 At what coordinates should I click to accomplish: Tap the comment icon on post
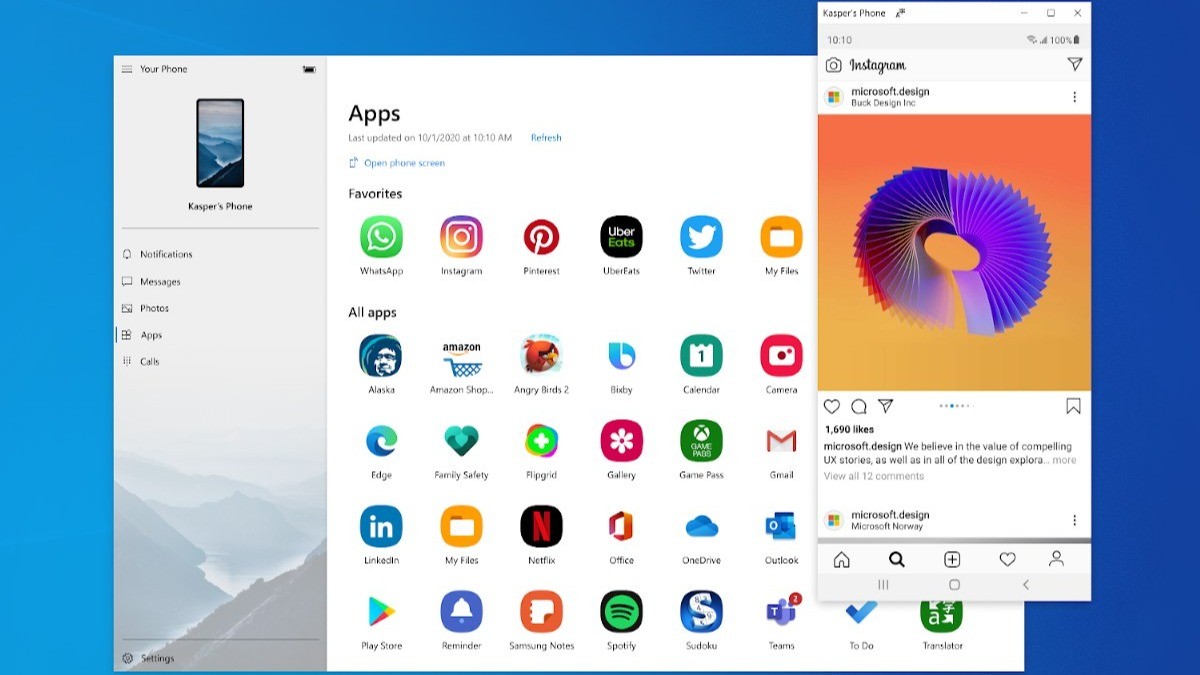coord(858,406)
